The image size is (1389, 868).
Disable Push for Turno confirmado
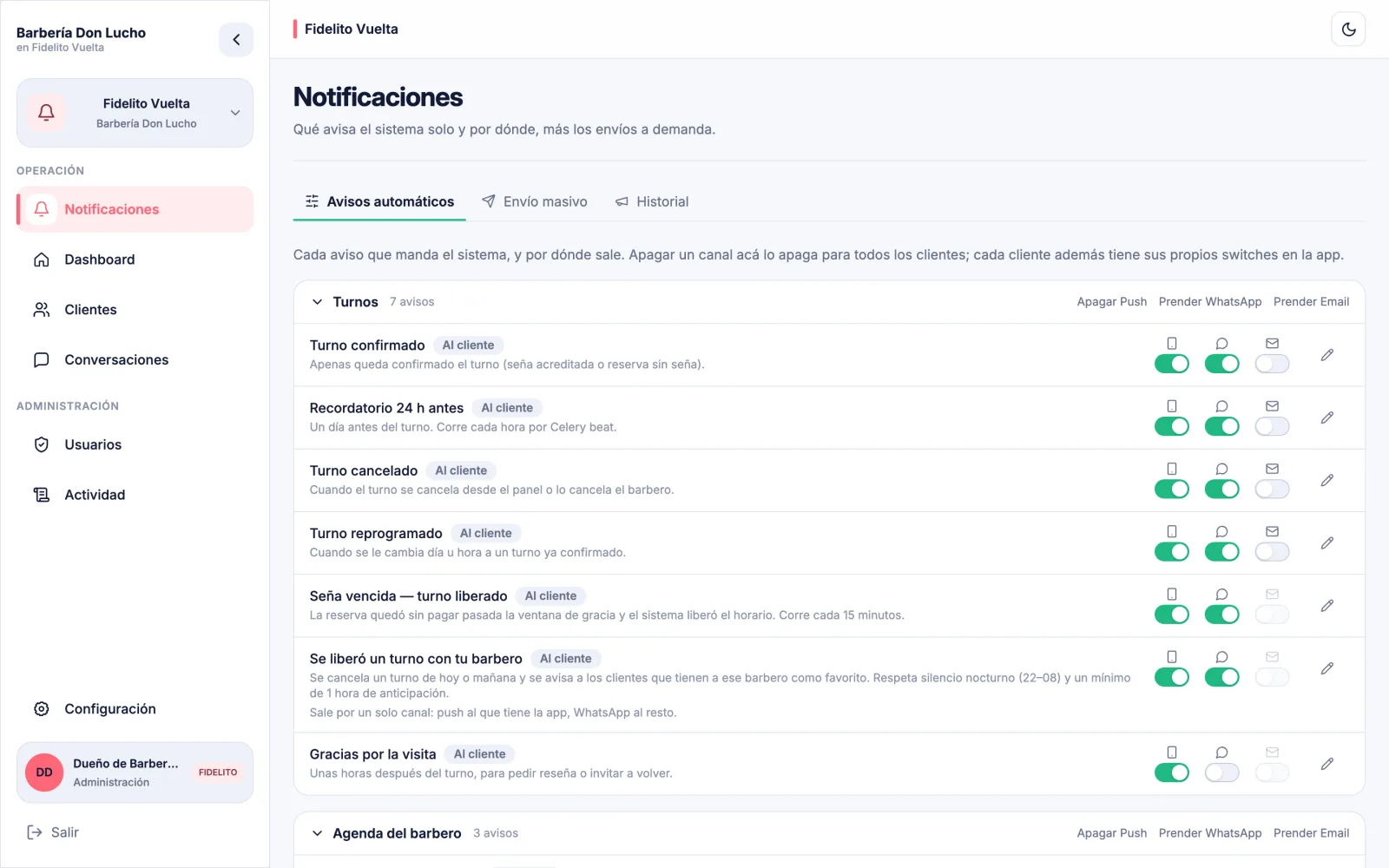click(x=1171, y=364)
